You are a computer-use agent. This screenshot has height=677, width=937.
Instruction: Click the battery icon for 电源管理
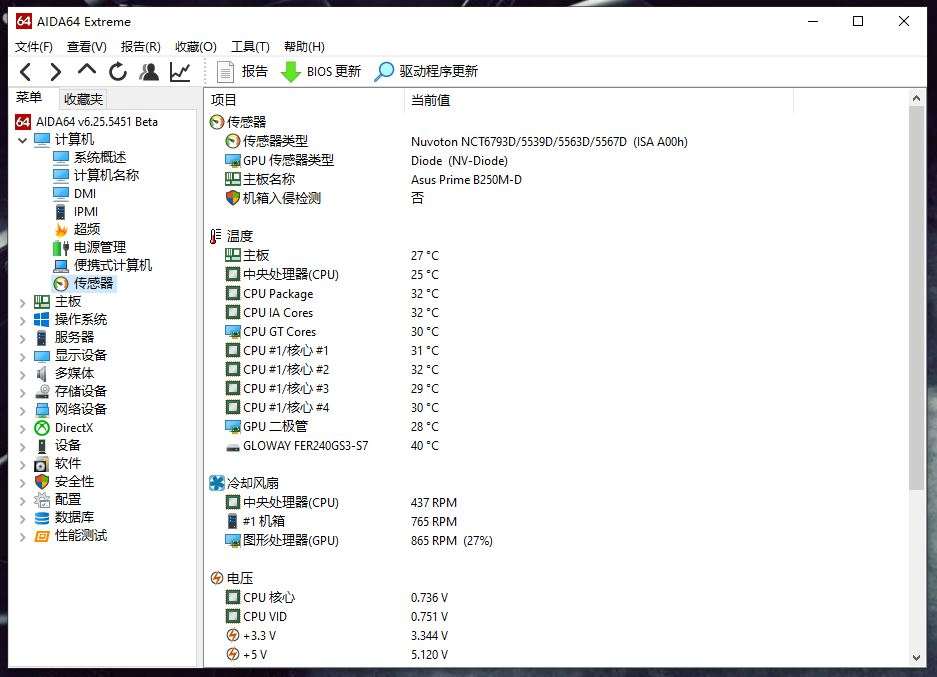click(61, 247)
